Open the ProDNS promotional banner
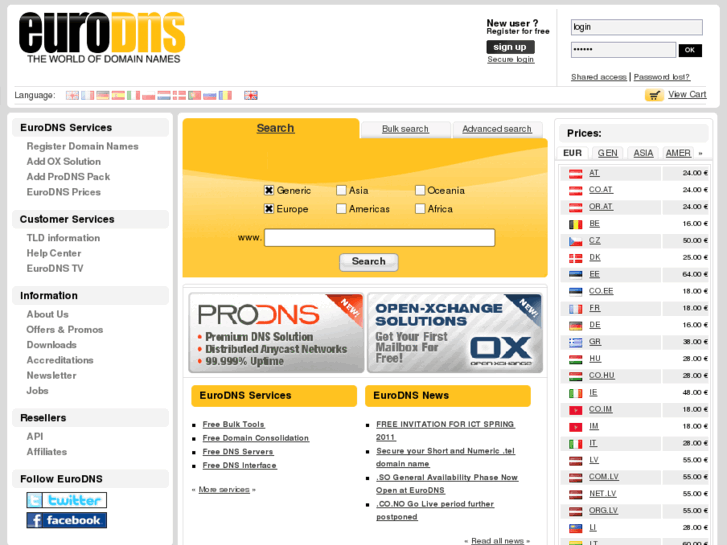 (276, 333)
